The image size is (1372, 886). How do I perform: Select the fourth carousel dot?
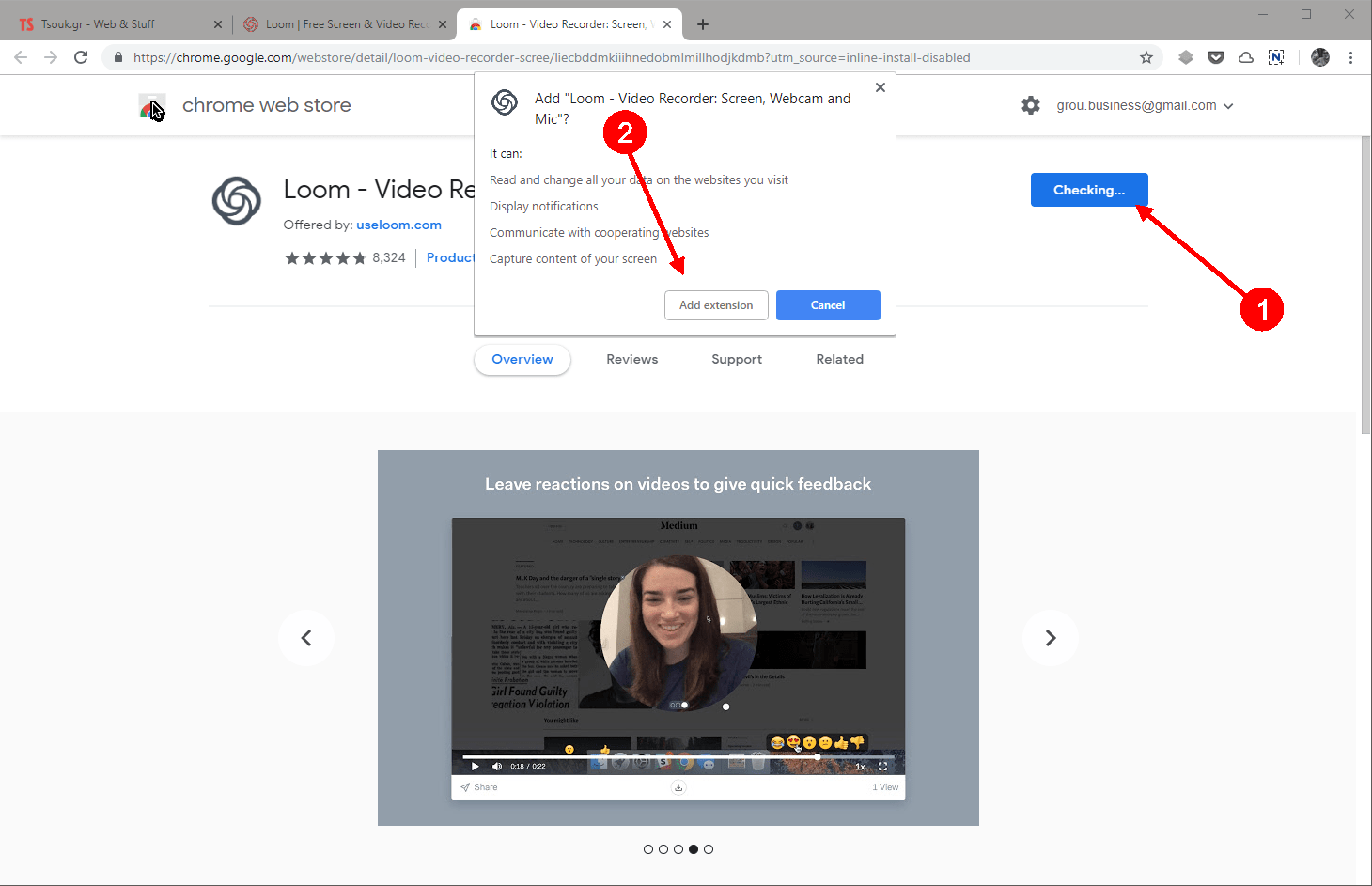click(x=694, y=849)
